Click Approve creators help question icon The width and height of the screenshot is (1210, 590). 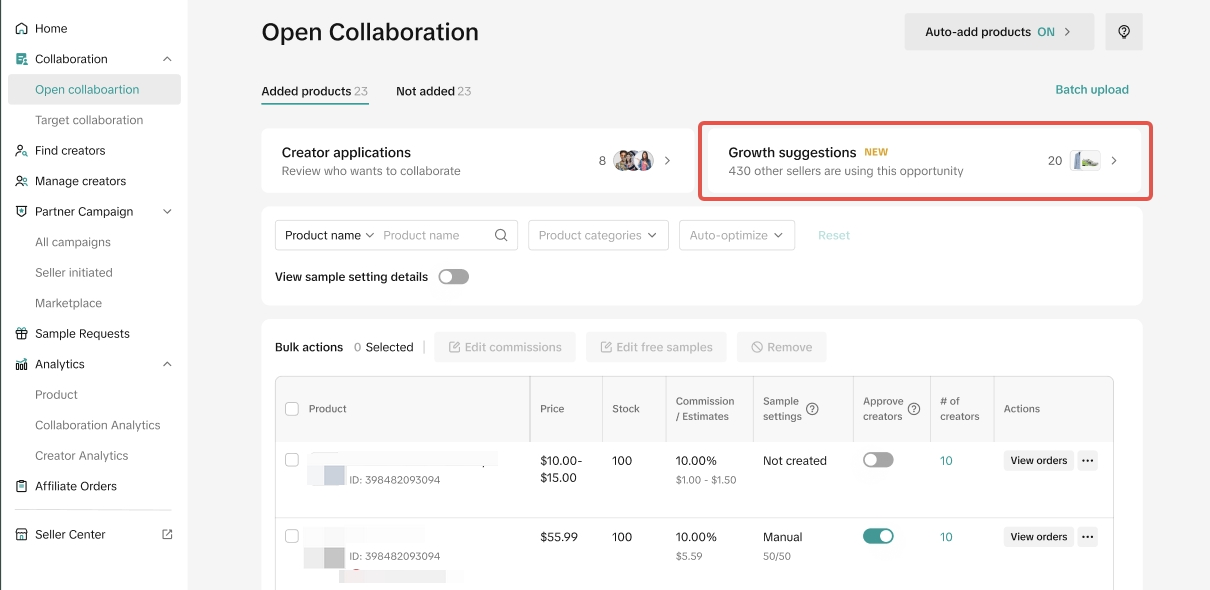(914, 409)
